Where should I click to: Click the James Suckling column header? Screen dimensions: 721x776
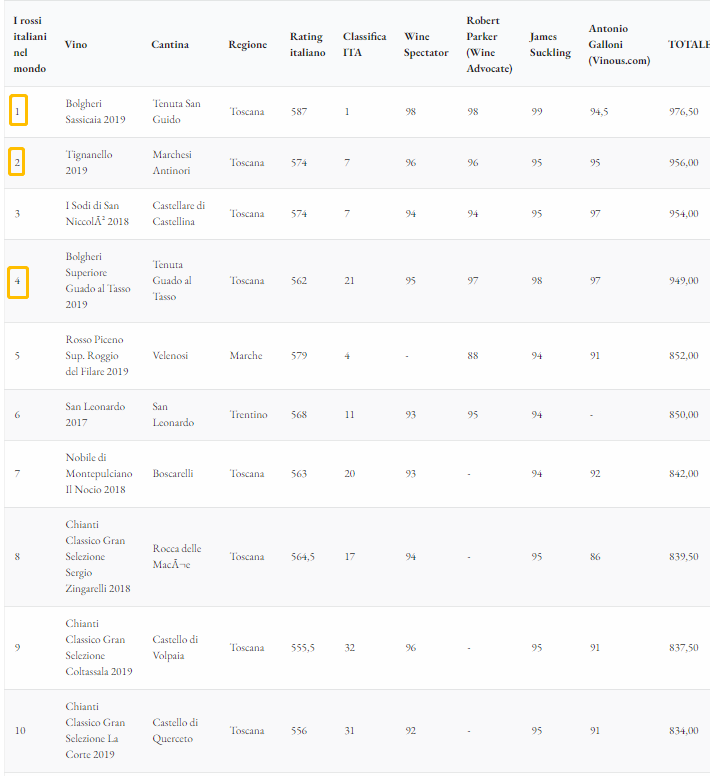(550, 45)
